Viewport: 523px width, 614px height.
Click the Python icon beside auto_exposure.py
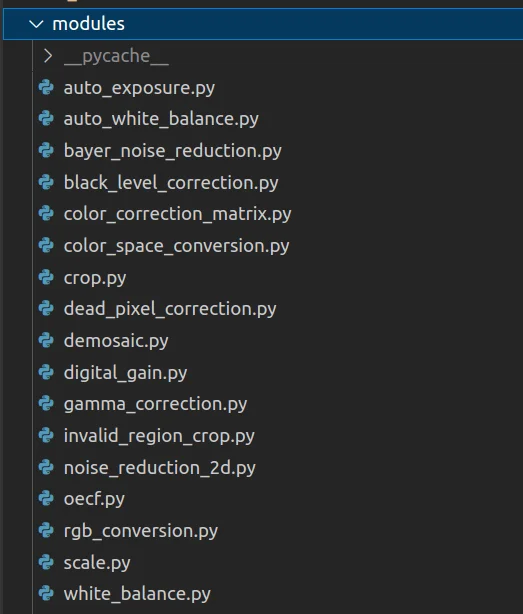pyautogui.click(x=46, y=87)
